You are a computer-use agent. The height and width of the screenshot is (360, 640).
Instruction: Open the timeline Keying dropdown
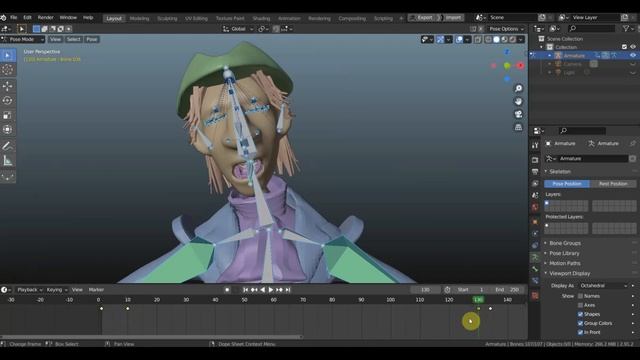(57, 290)
